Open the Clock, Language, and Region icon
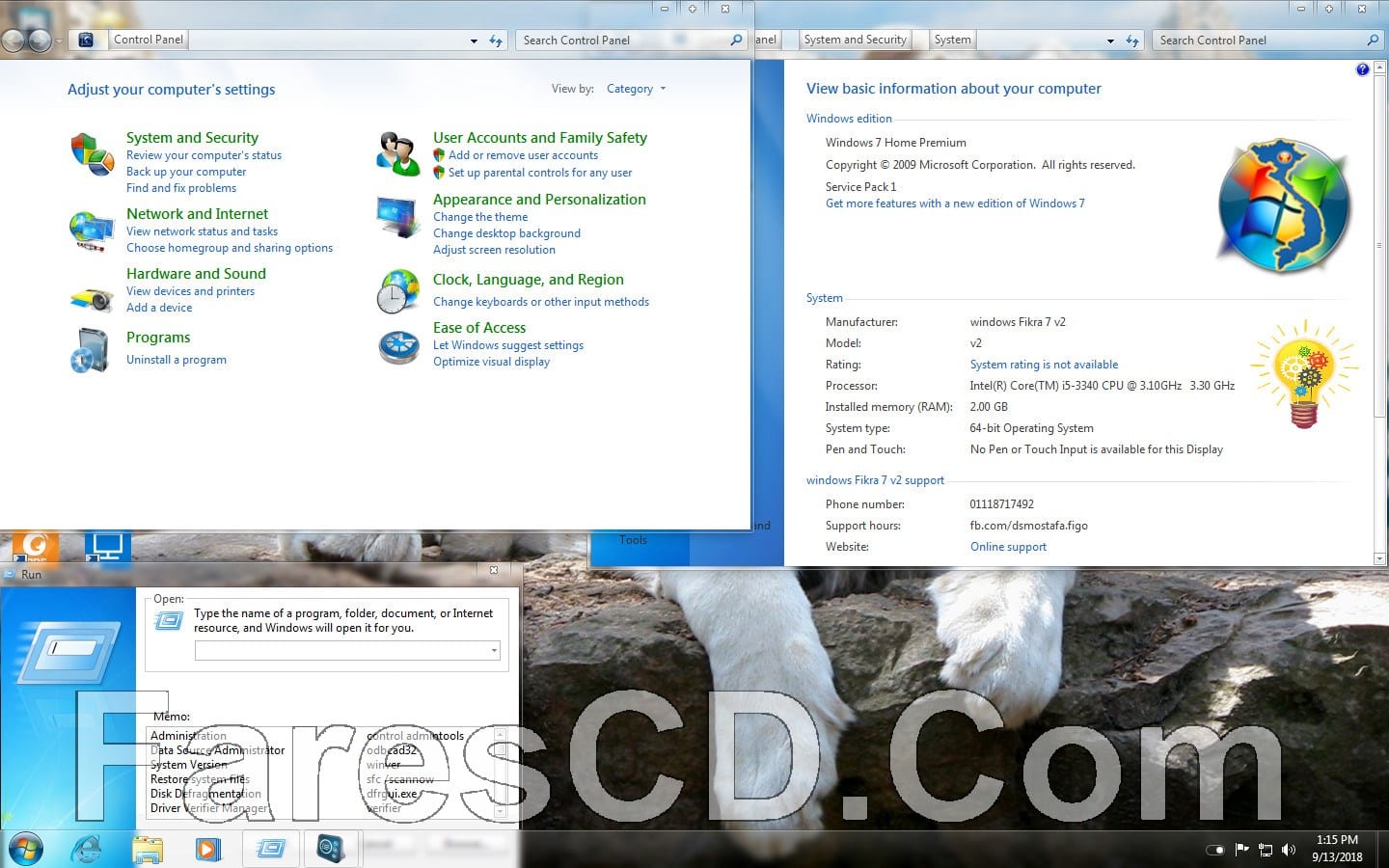This screenshot has height=868, width=1389. pos(397,292)
